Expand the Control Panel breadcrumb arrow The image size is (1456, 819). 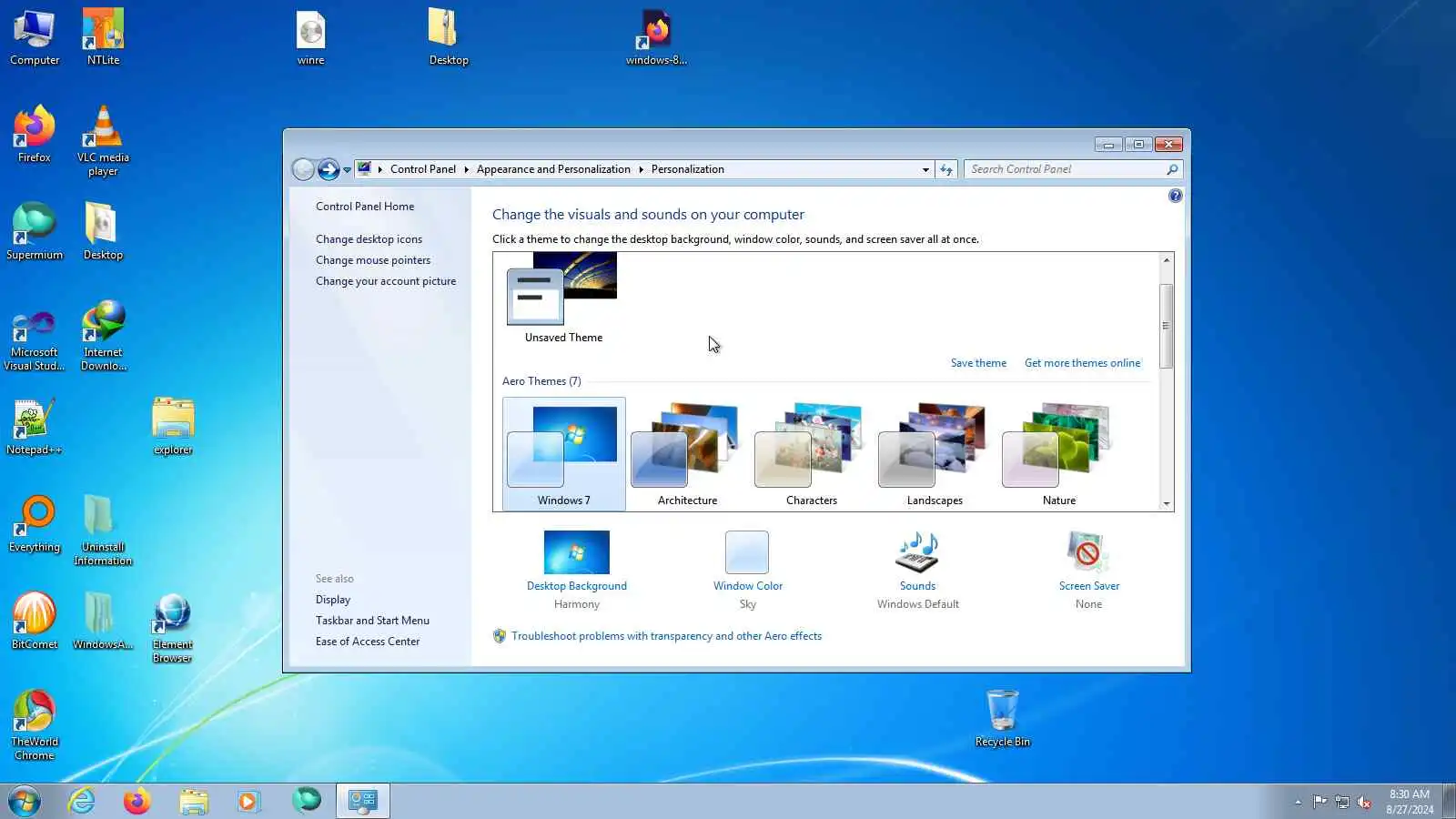[466, 169]
